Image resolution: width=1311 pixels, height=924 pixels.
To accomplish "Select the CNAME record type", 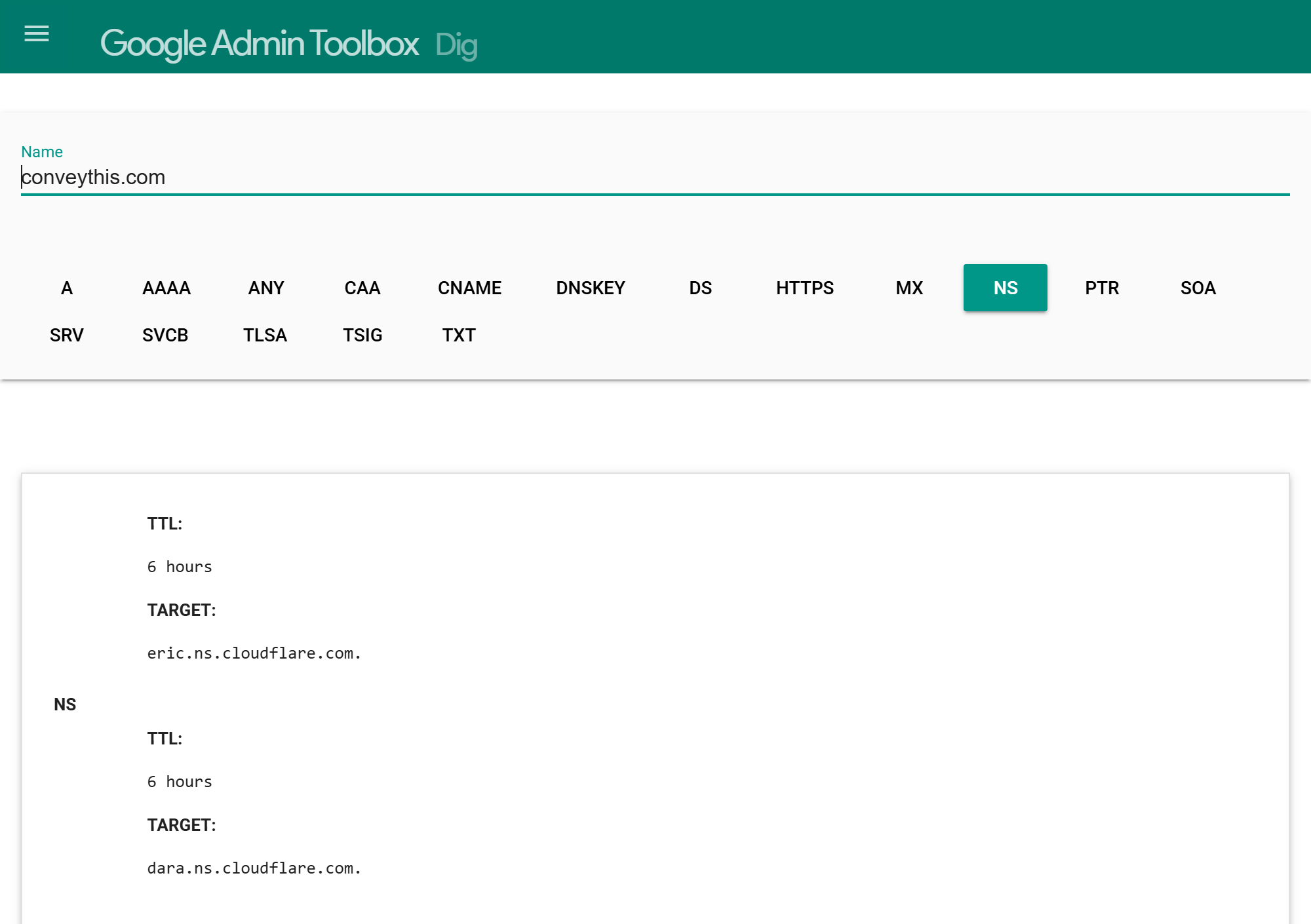I will pyautogui.click(x=469, y=288).
